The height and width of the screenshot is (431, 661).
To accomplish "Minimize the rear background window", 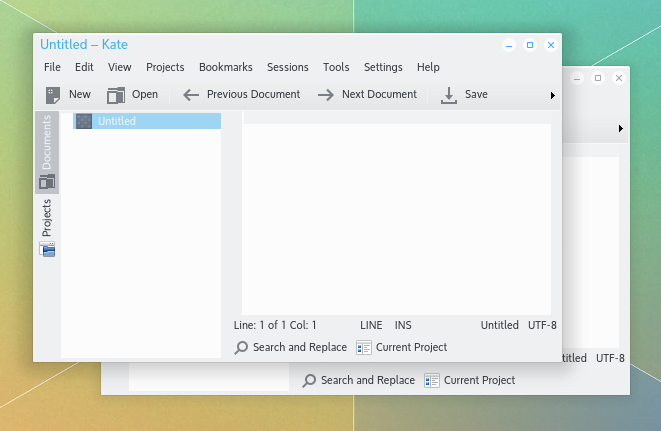I will tap(577, 78).
